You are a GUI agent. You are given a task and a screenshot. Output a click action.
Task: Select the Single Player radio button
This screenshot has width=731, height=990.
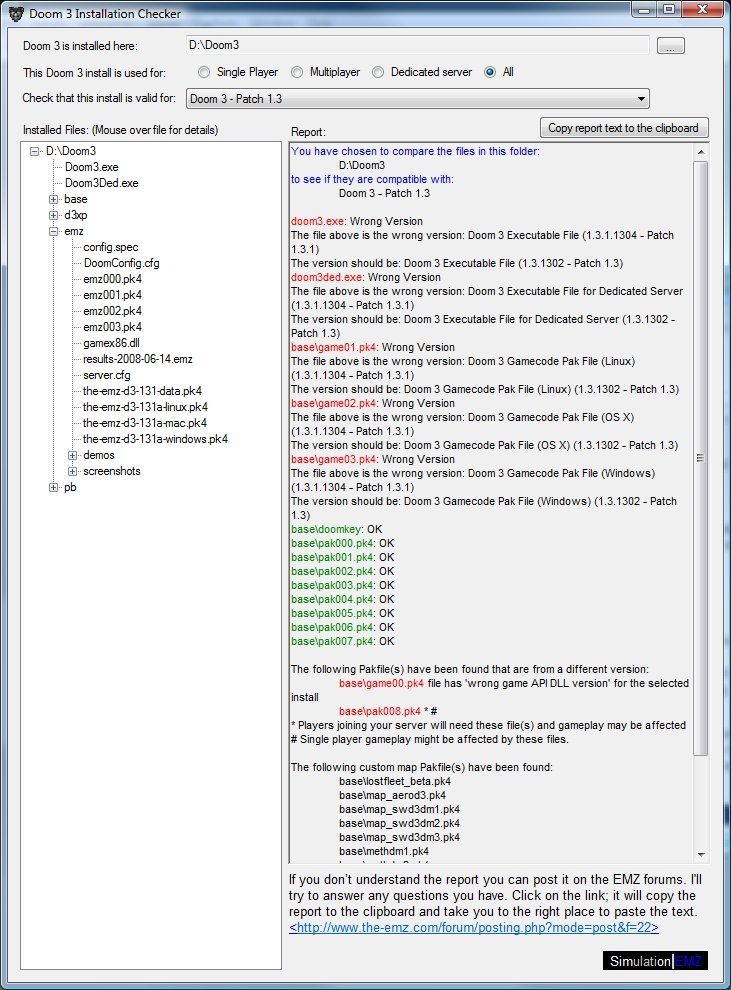tap(204, 72)
